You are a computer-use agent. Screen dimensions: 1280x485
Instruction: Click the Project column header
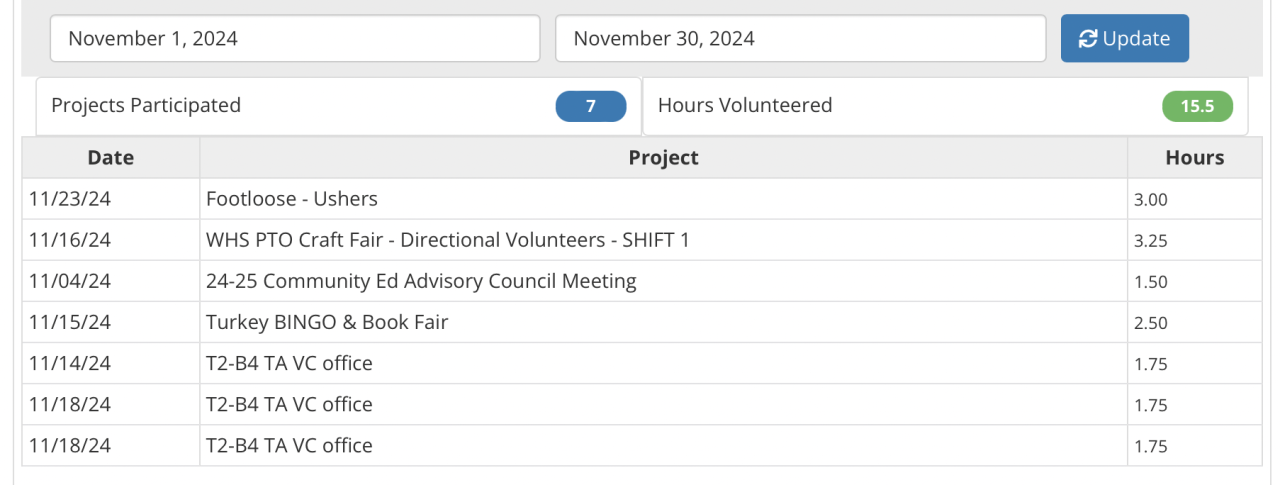pyautogui.click(x=663, y=158)
